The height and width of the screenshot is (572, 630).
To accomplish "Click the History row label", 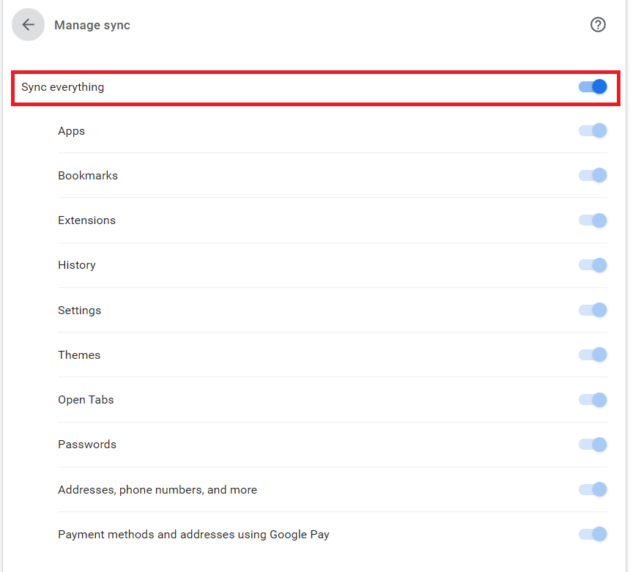I will click(77, 265).
